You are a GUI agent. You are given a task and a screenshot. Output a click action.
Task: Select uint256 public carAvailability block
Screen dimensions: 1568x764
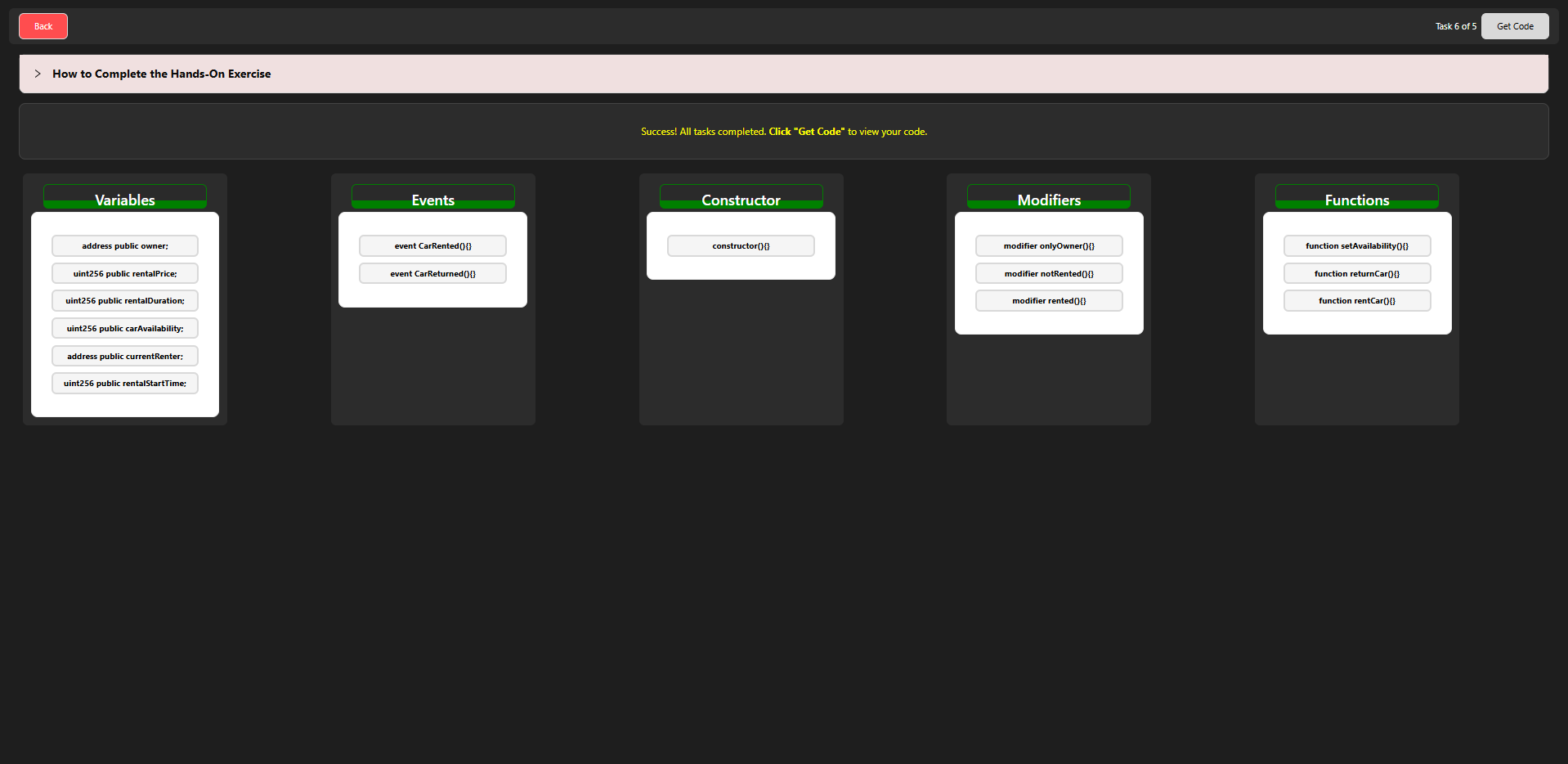pos(125,329)
